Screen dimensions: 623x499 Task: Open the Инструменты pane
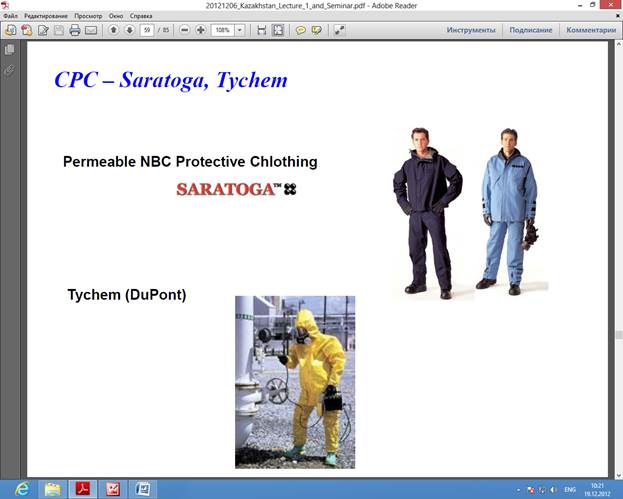(x=471, y=30)
